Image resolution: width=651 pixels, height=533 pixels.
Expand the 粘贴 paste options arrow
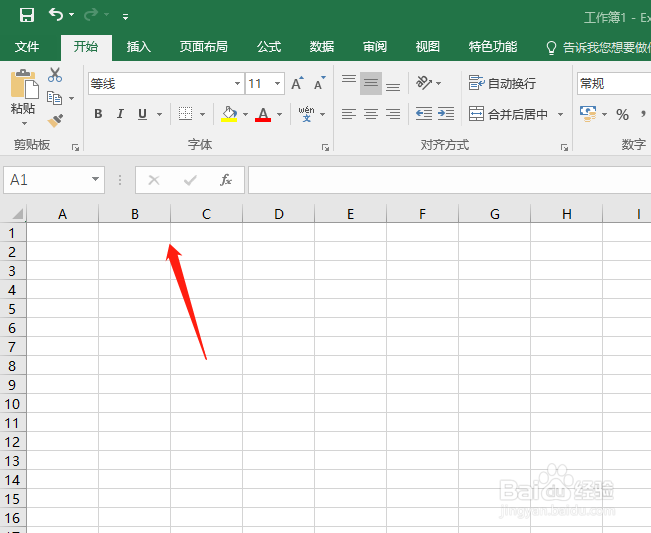pos(24,123)
